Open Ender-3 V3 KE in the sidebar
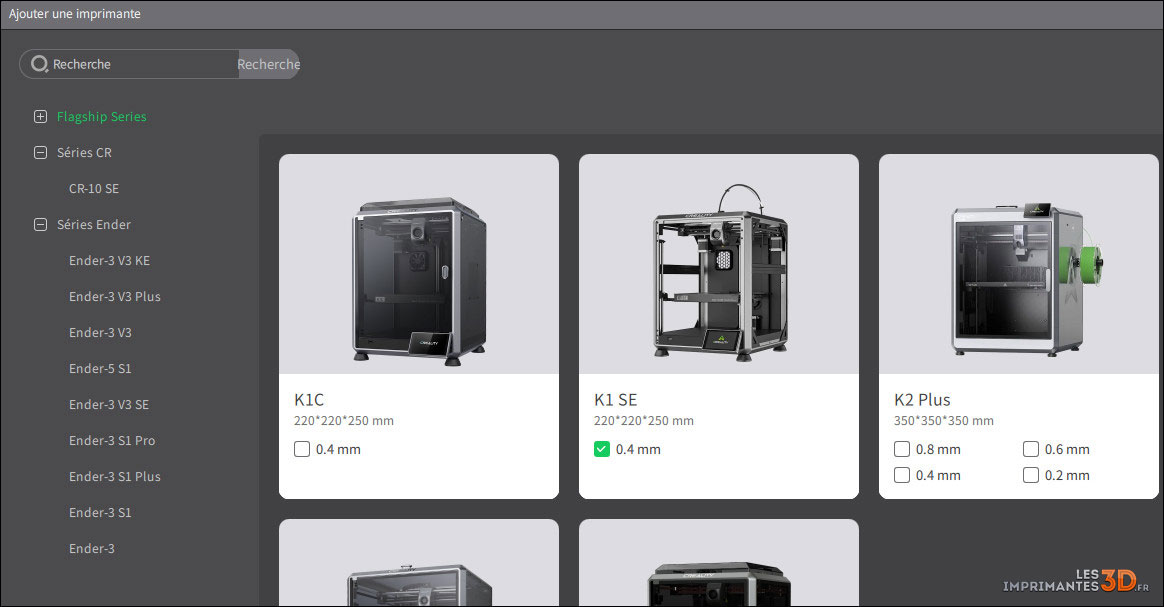Screen dimensions: 1164x607 pos(109,260)
